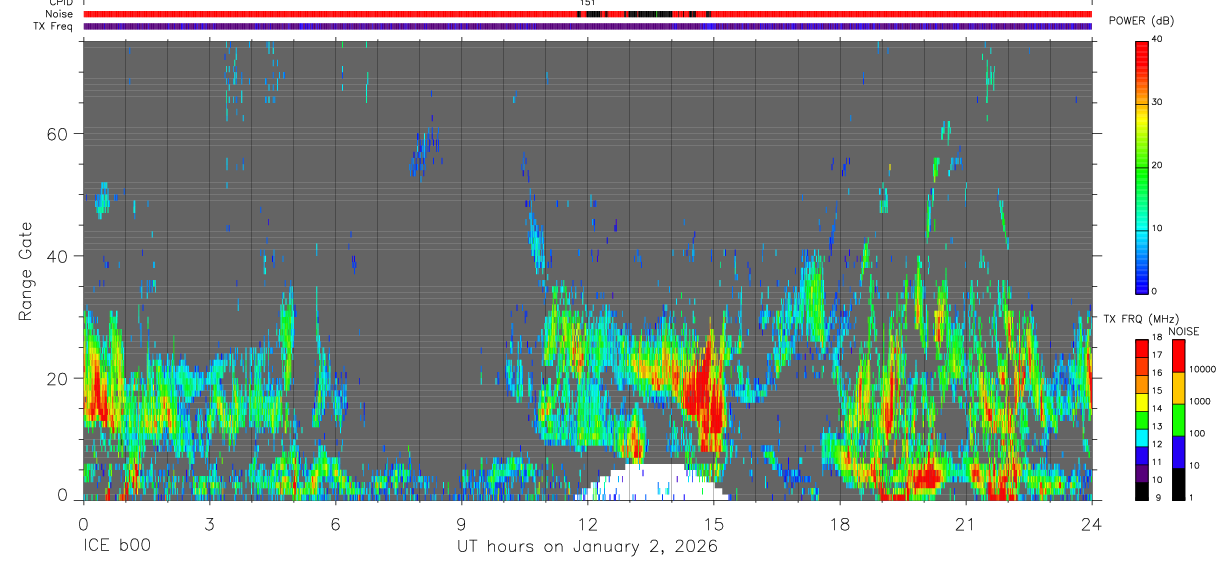Click the 30 tick on POWER scale
Image resolution: width=1228 pixels, height=567 pixels.
coord(1159,102)
